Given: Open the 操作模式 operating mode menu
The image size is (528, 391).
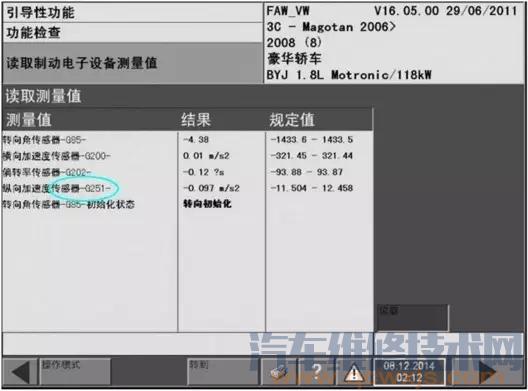Looking at the screenshot, I should pyautogui.click(x=75, y=372).
